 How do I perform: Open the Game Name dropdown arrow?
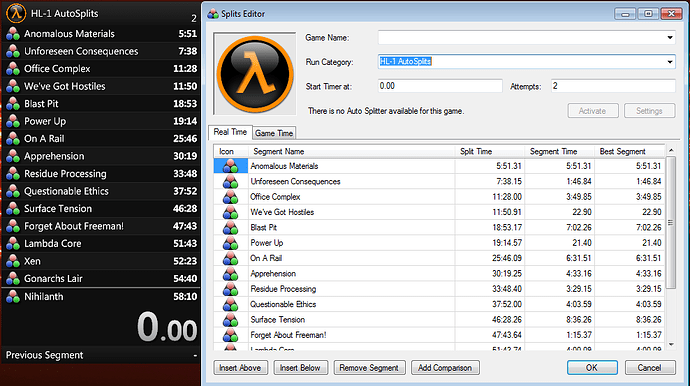coord(670,37)
